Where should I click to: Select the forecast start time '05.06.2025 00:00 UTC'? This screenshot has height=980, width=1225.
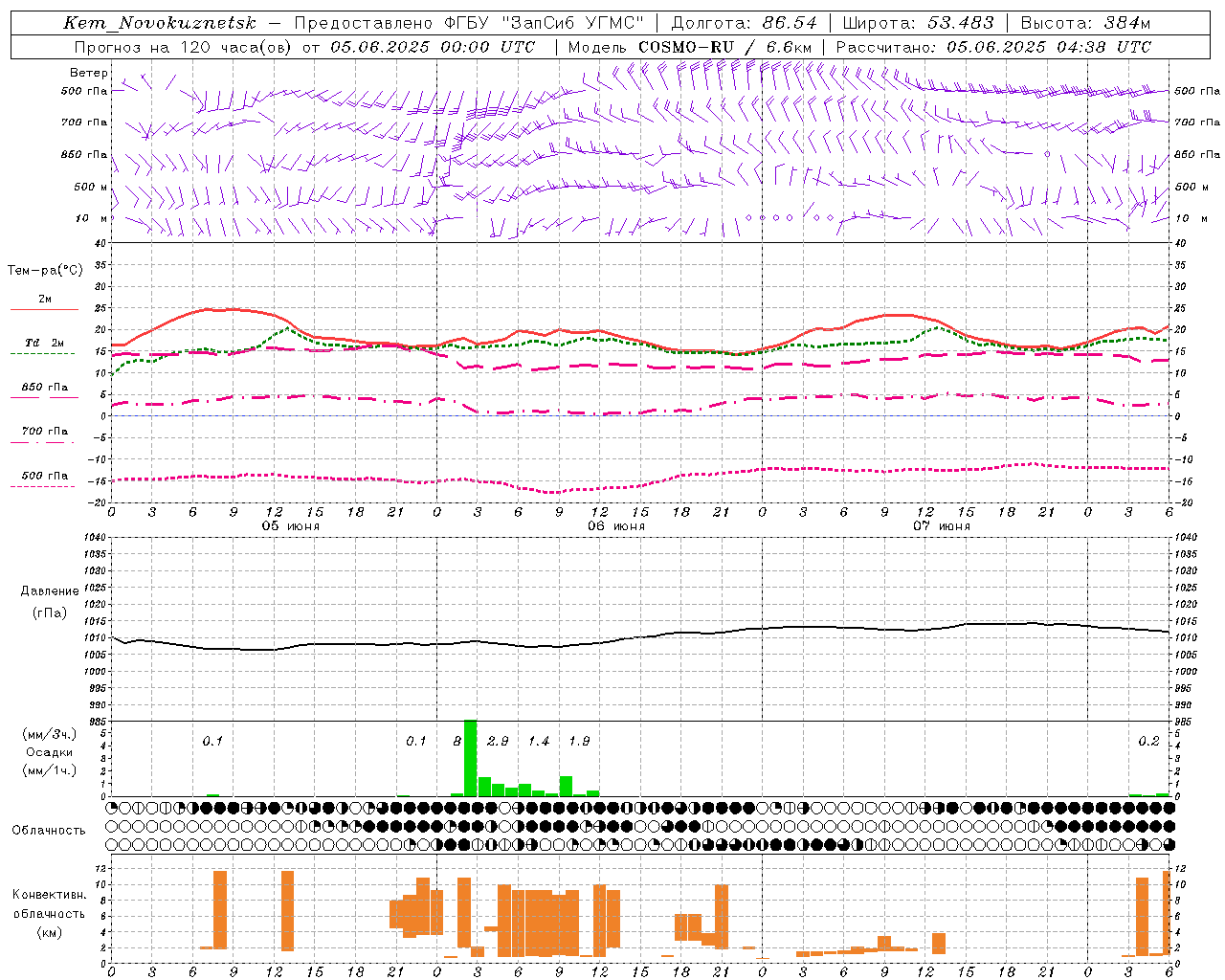[x=433, y=47]
